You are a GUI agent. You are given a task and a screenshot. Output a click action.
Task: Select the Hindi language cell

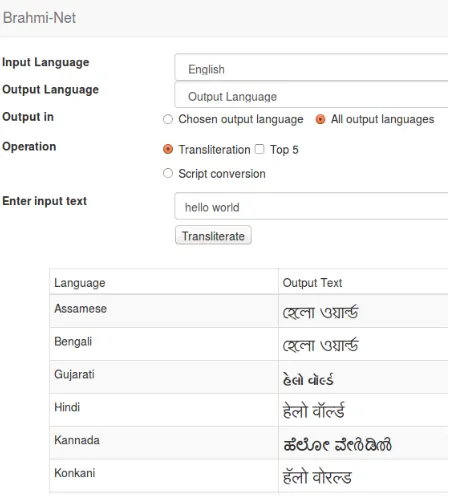164,410
